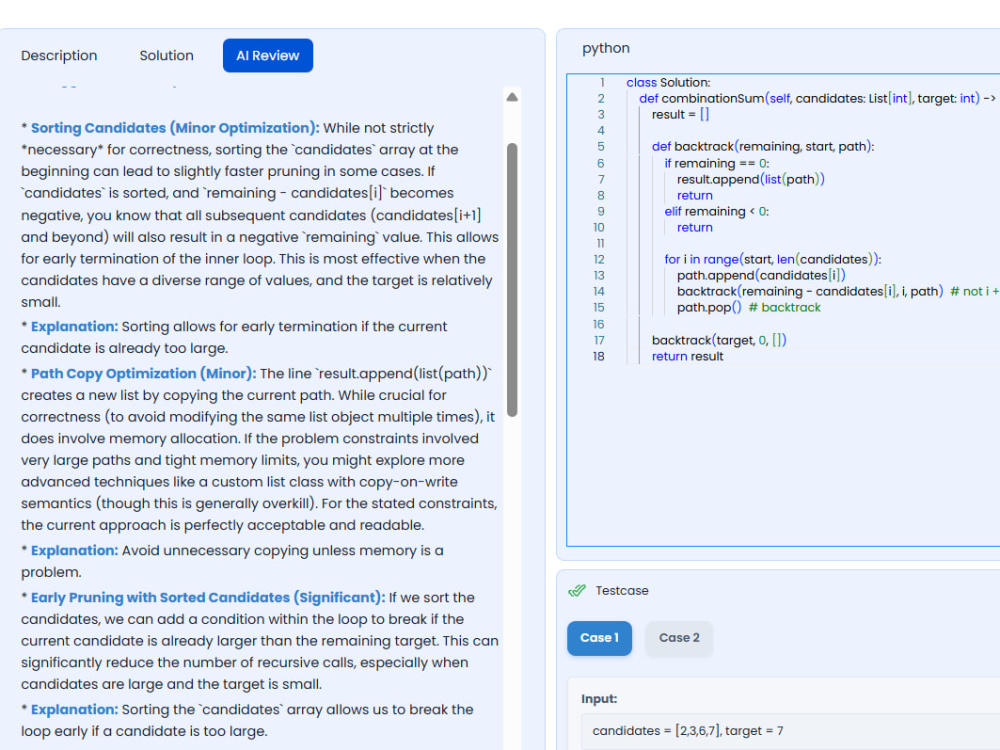Screen dimensions: 1000x750
Task: Click 'Sorting Candidates (Minor Optimization):' heading
Action: [175, 128]
